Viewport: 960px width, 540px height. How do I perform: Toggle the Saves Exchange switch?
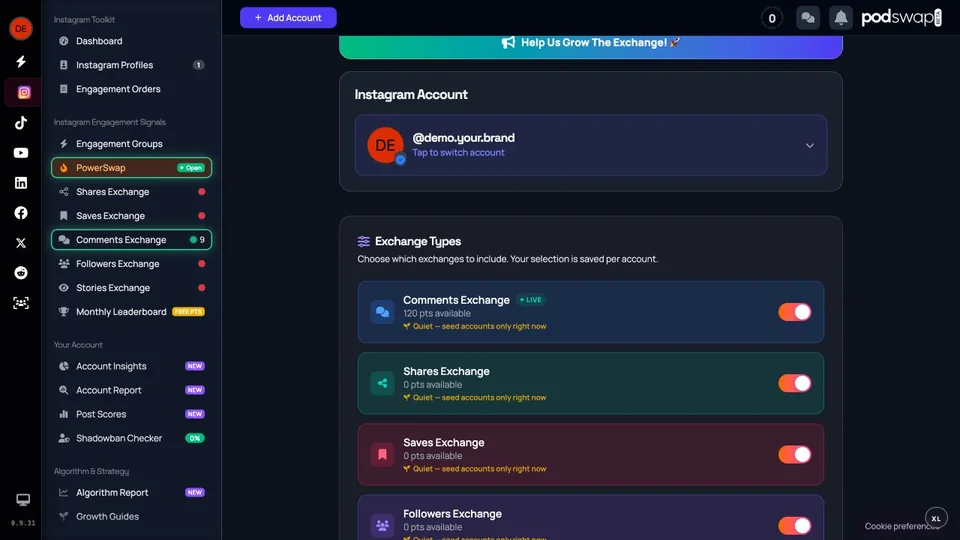[795, 454]
